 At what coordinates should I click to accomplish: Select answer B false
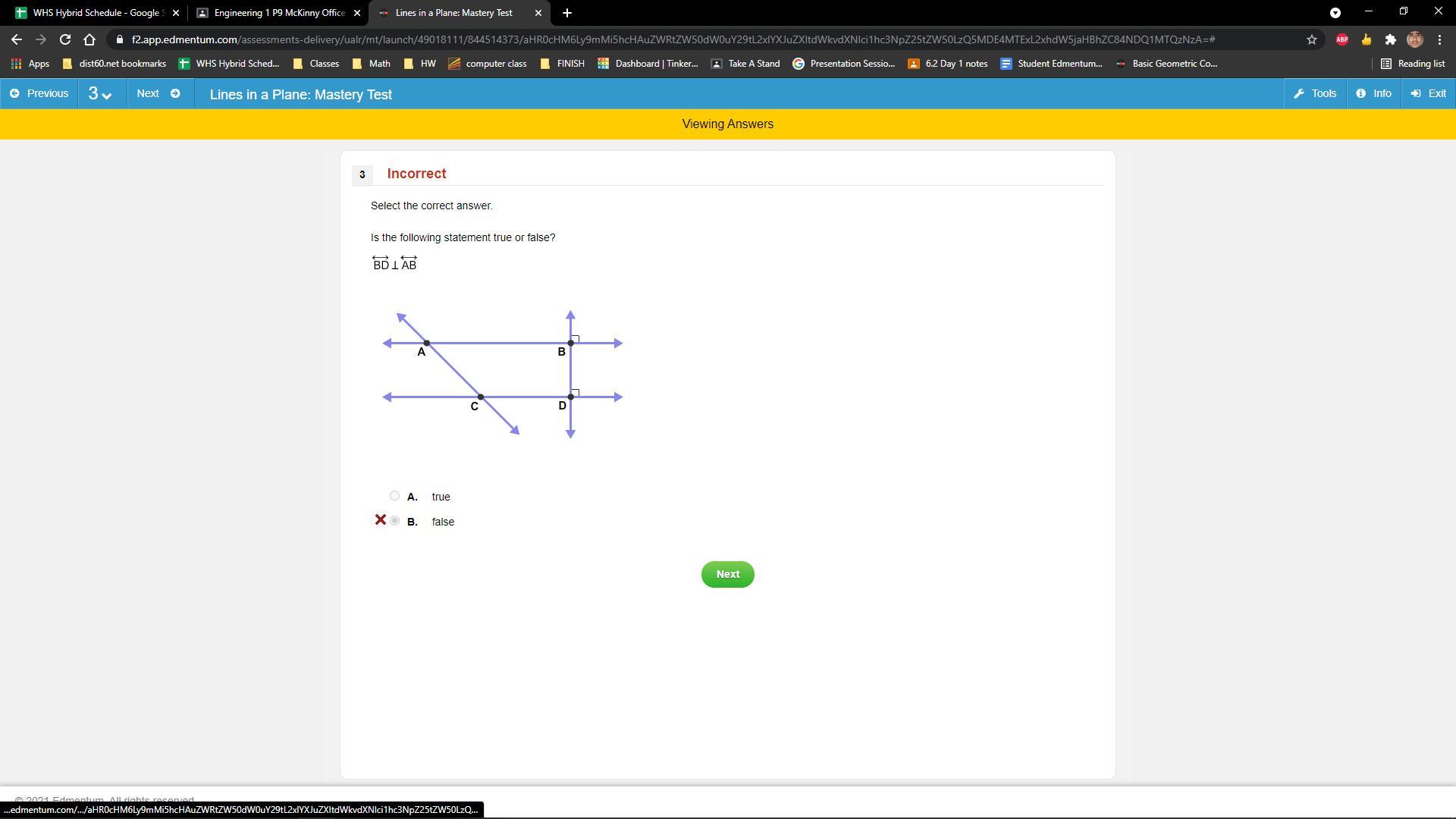tap(394, 521)
